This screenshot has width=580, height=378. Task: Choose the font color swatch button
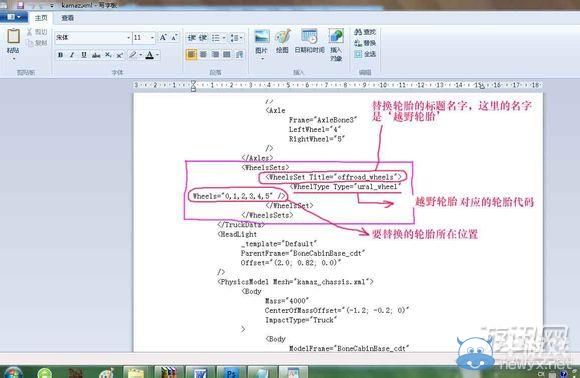(149, 55)
